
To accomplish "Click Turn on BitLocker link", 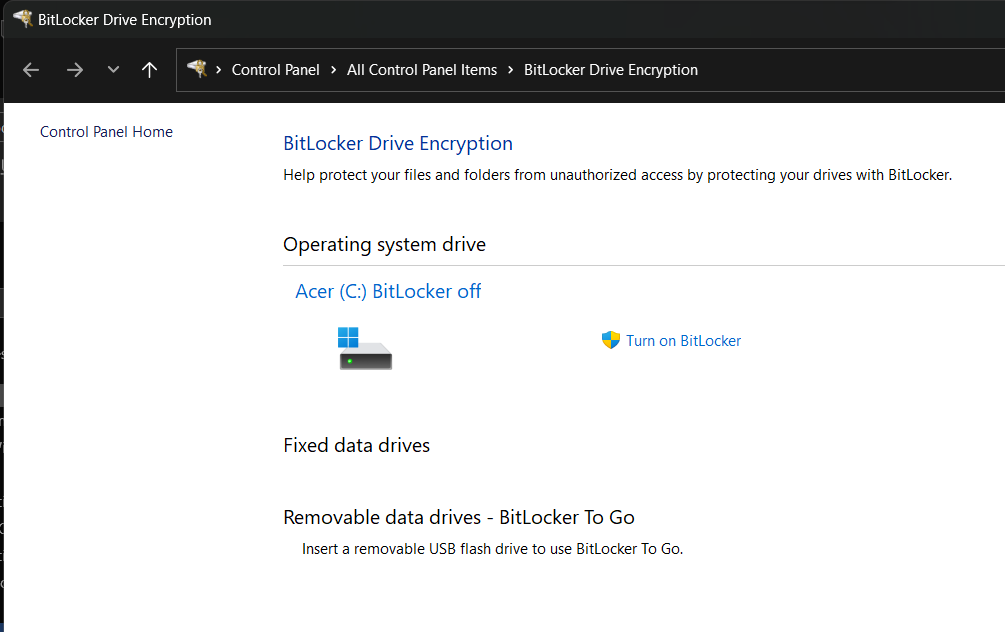I will point(683,340).
